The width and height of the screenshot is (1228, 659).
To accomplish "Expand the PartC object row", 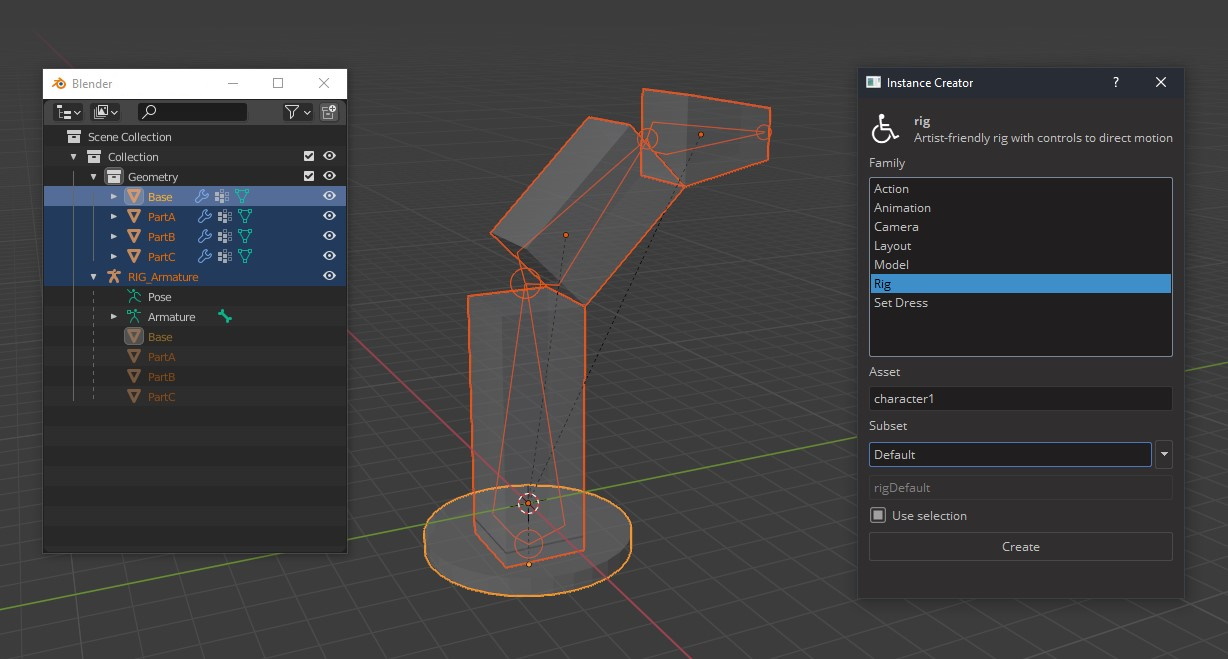I will [x=114, y=257].
